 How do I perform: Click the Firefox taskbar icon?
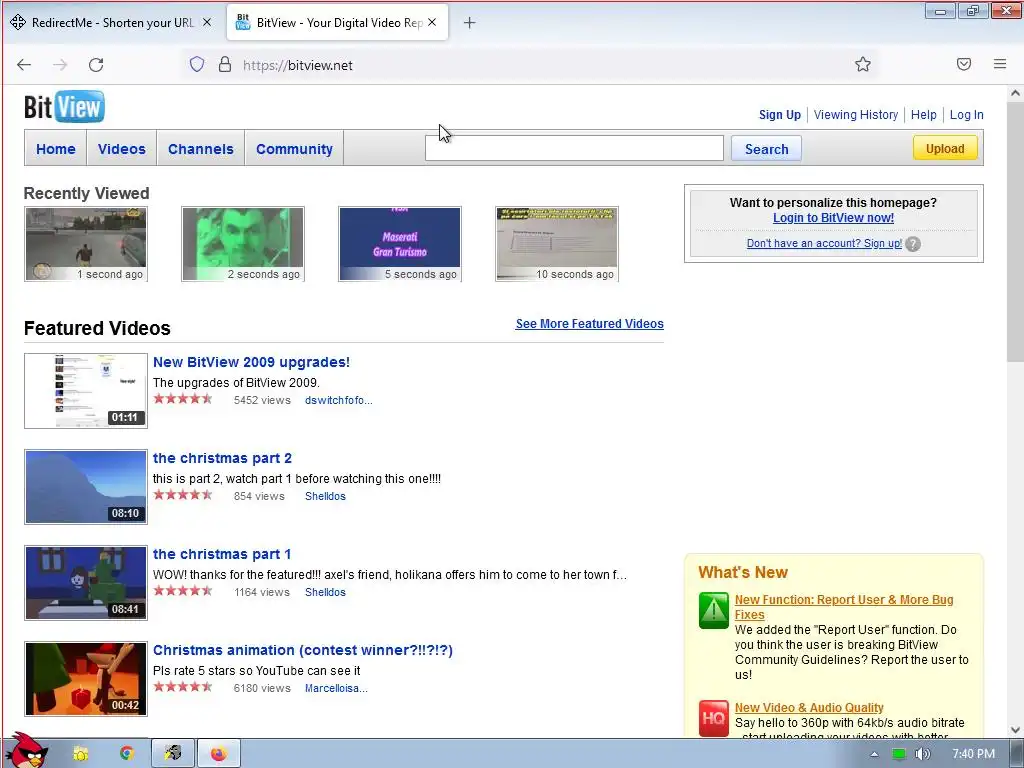219,754
